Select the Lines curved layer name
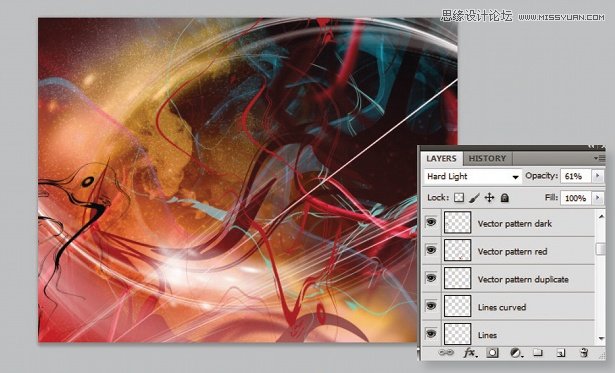The height and width of the screenshot is (373, 615). (x=502, y=307)
